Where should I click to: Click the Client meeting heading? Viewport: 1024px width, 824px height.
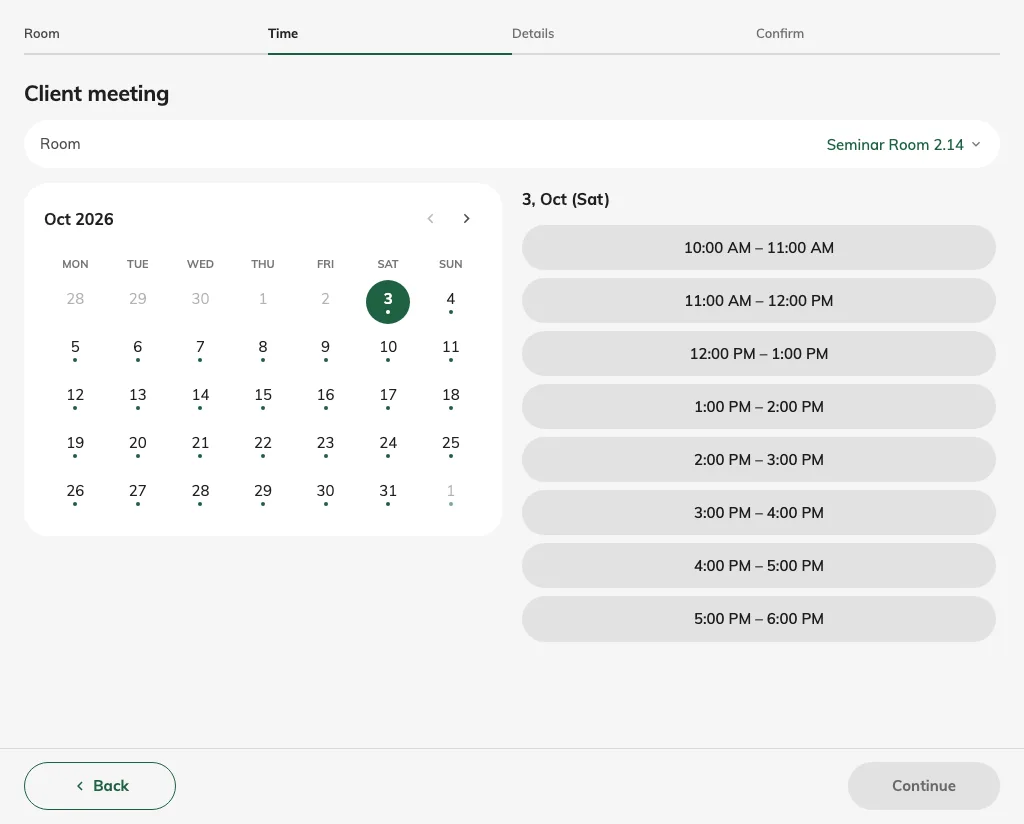pyautogui.click(x=97, y=93)
